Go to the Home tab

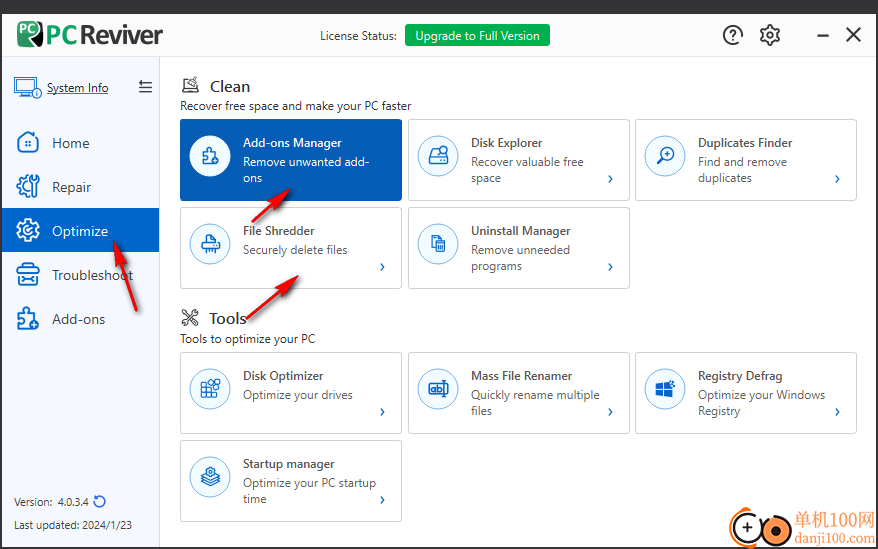coord(80,143)
